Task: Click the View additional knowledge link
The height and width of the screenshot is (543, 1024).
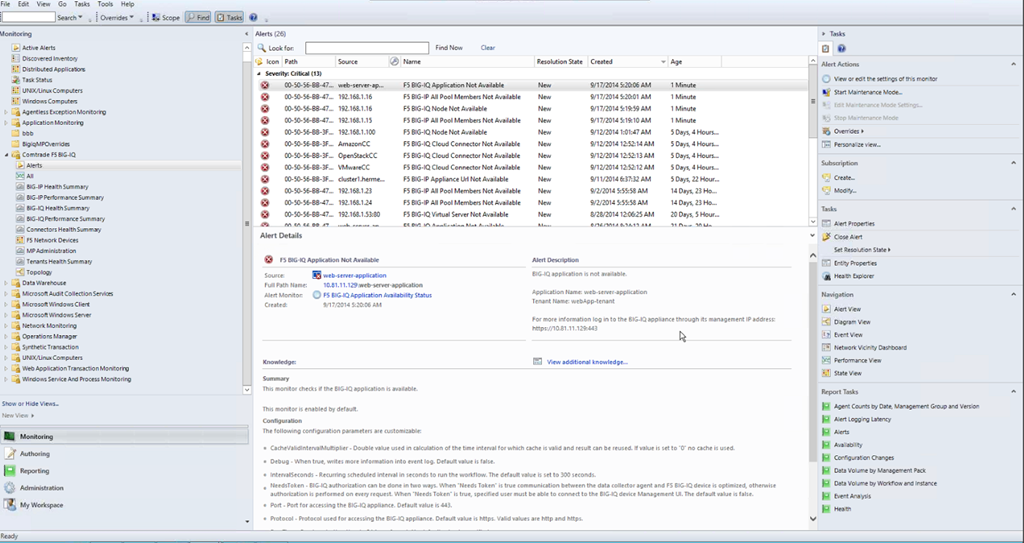Action: pos(587,362)
